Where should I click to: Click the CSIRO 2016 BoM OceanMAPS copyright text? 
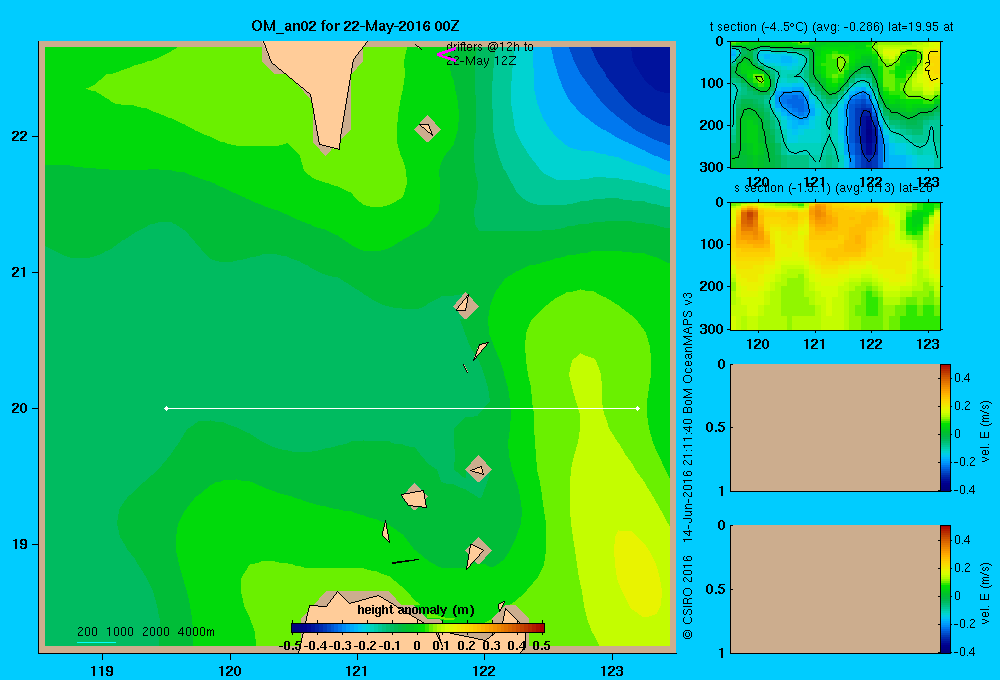(688, 466)
